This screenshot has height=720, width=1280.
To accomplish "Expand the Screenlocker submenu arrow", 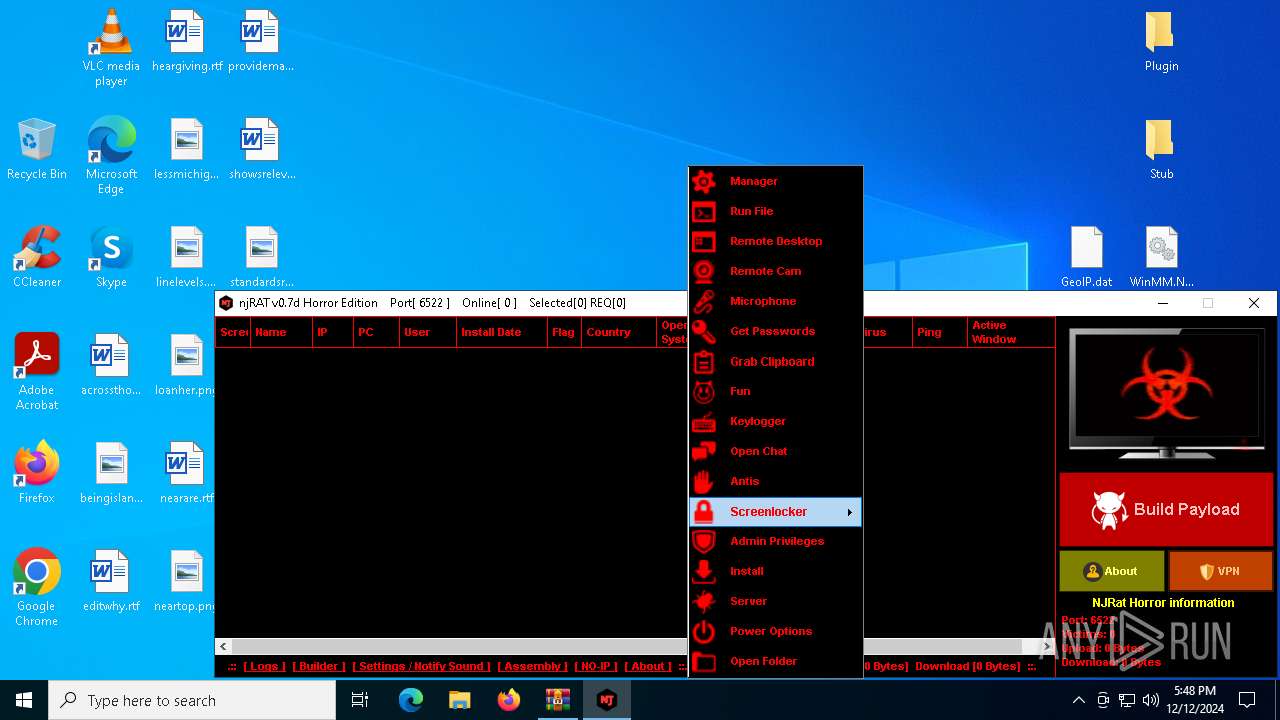I will click(850, 512).
